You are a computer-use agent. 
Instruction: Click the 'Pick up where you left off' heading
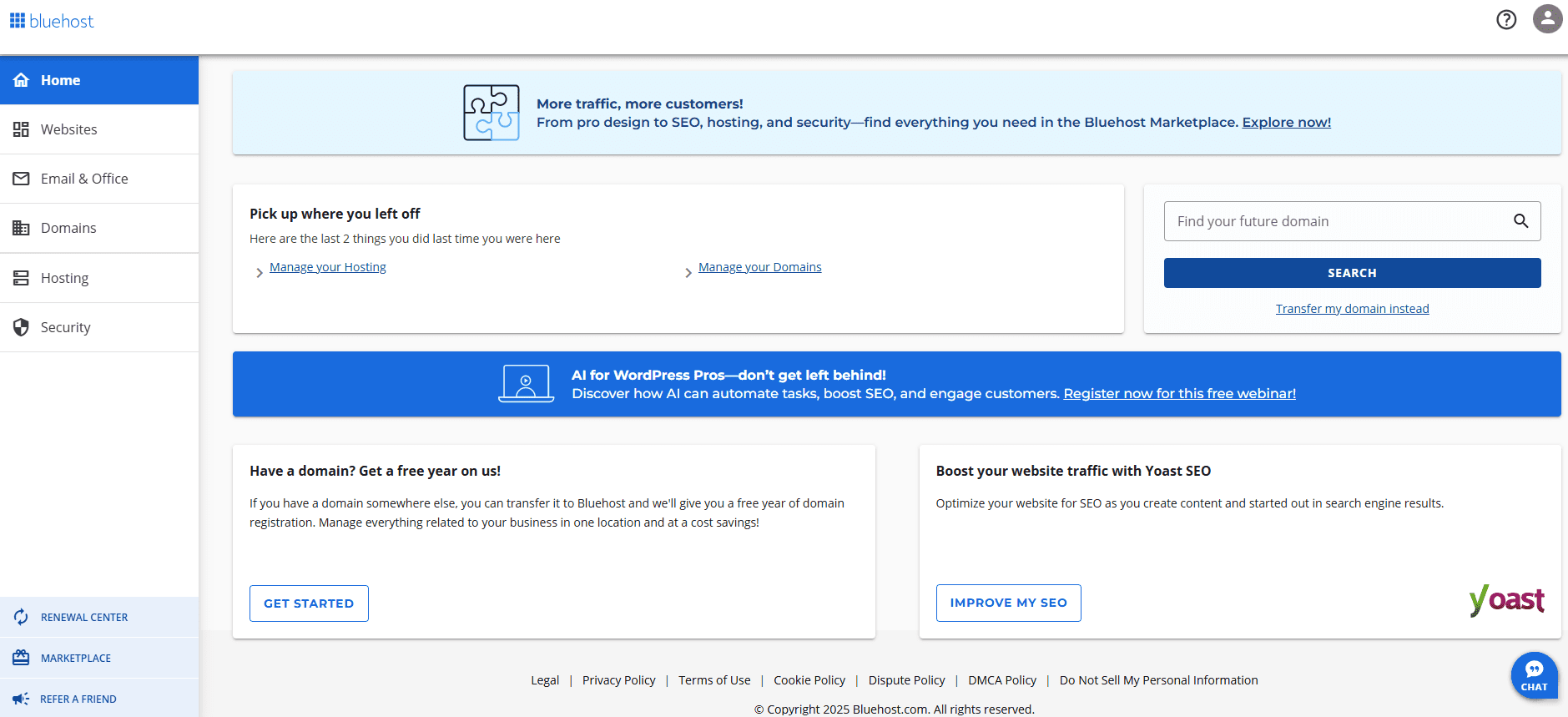[335, 214]
